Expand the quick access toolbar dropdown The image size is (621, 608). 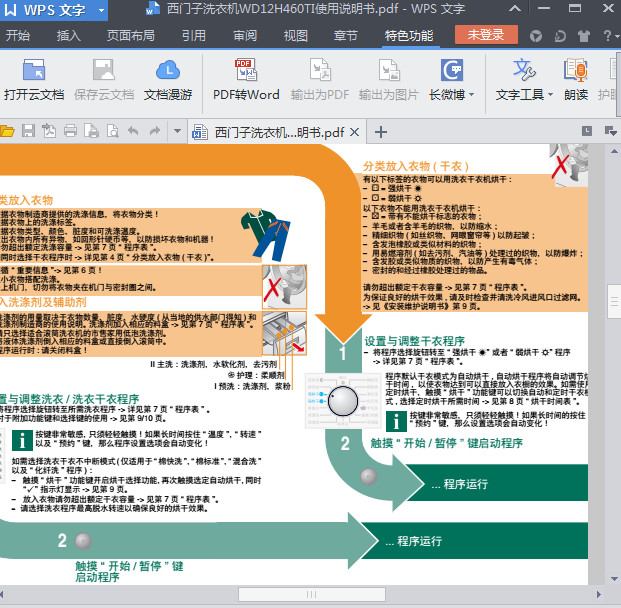click(x=177, y=131)
